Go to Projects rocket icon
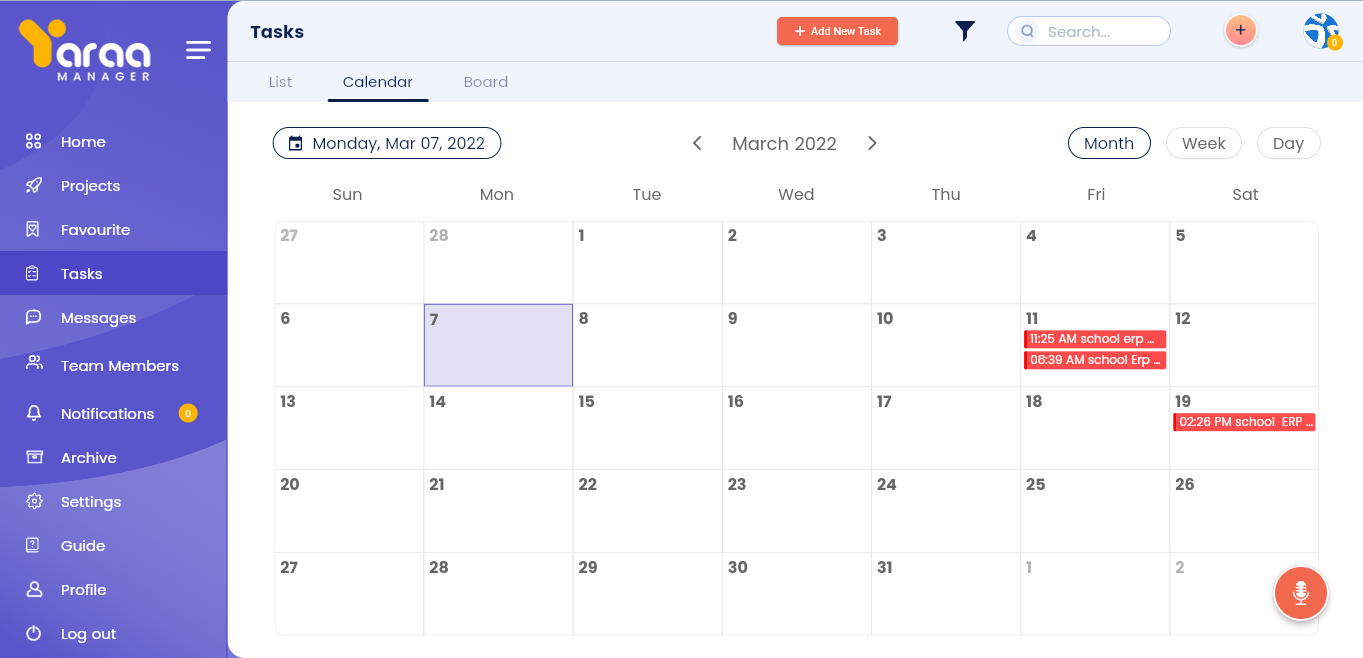Image resolution: width=1363 pixels, height=658 pixels. (x=34, y=186)
